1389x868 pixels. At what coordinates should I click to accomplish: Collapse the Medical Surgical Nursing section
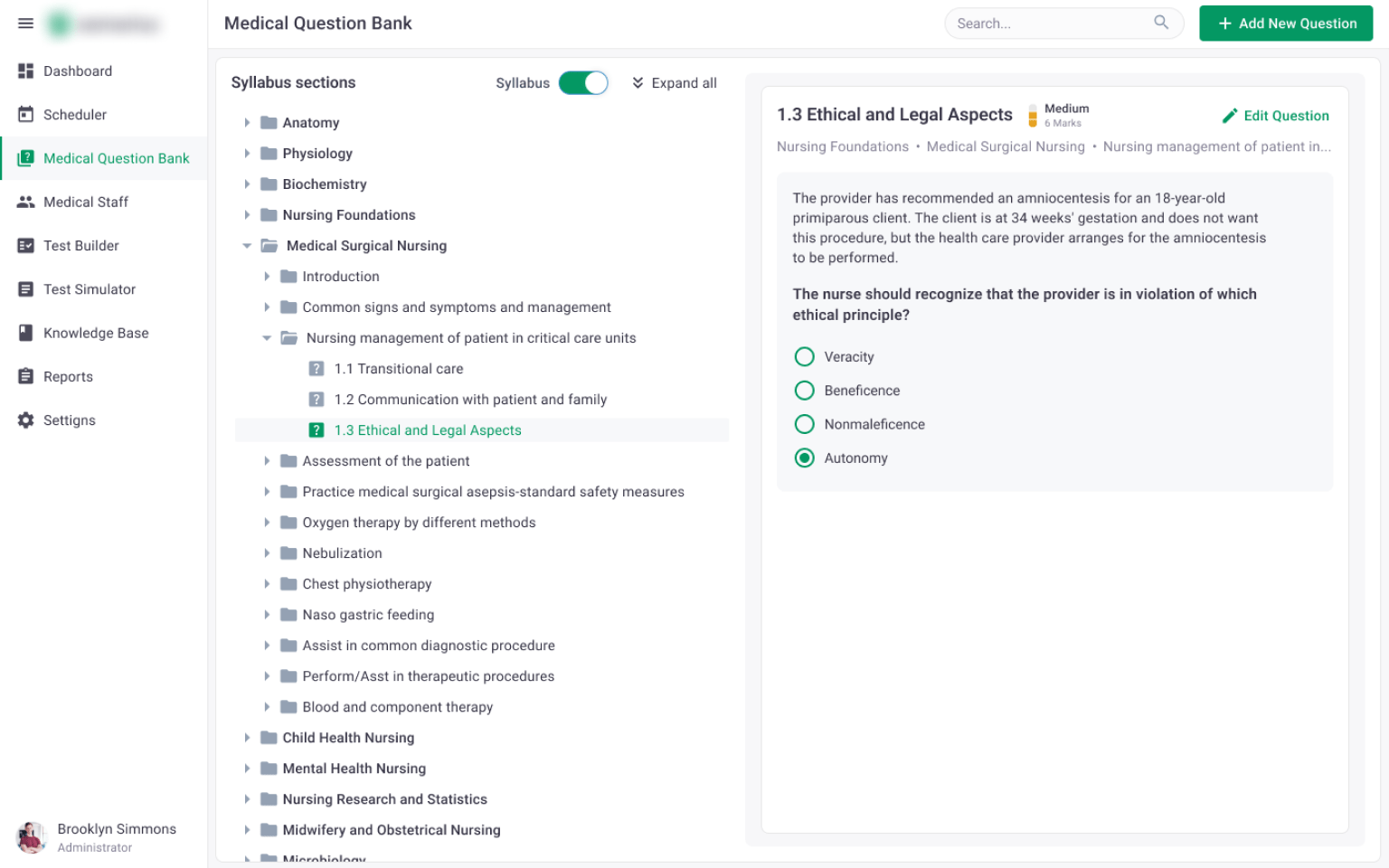tap(247, 246)
